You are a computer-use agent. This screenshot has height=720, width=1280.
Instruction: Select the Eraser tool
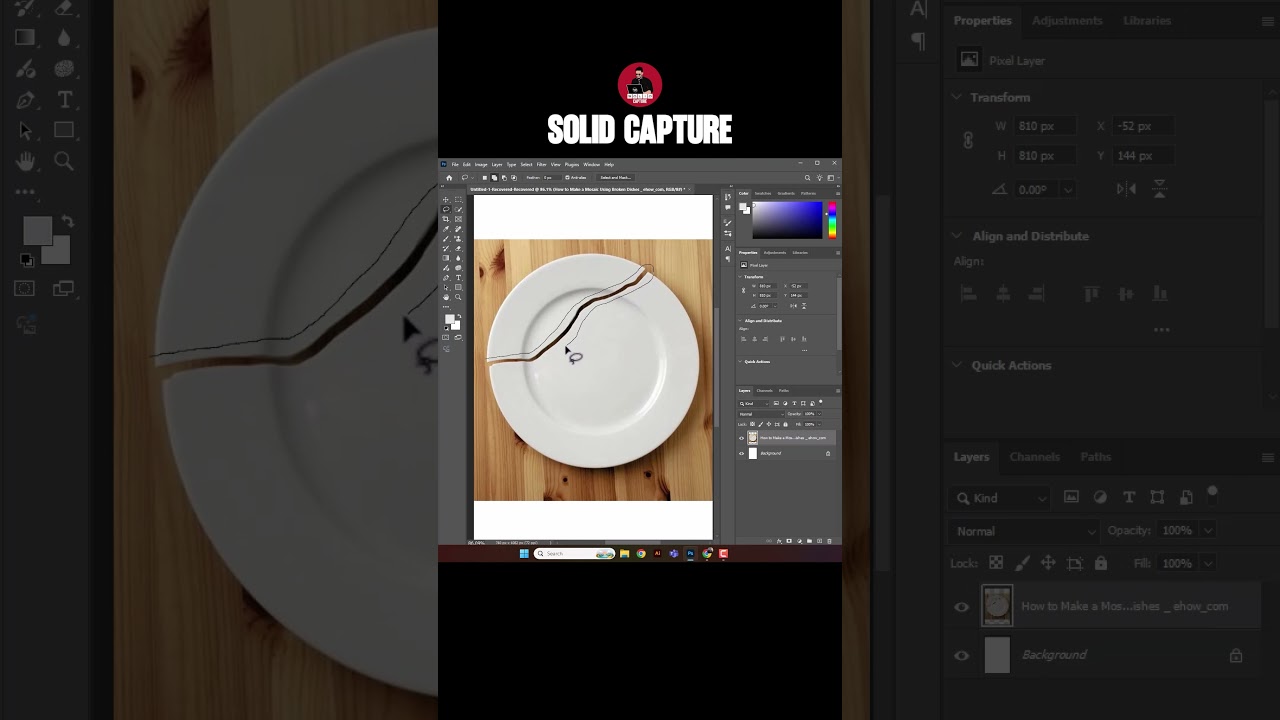pos(458,249)
